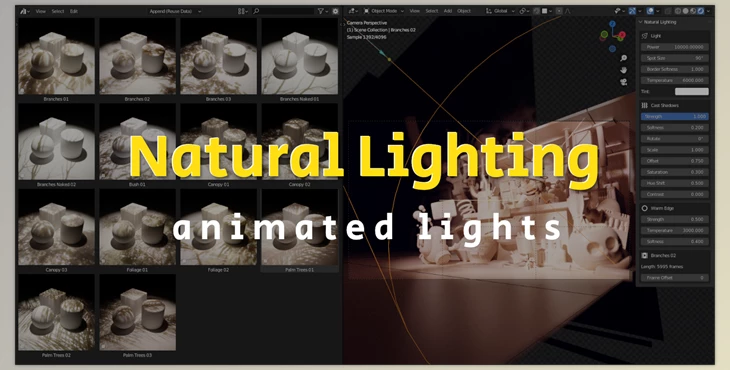The image size is (730, 370).
Task: Click the transform pivot point icon
Action: 523,11
